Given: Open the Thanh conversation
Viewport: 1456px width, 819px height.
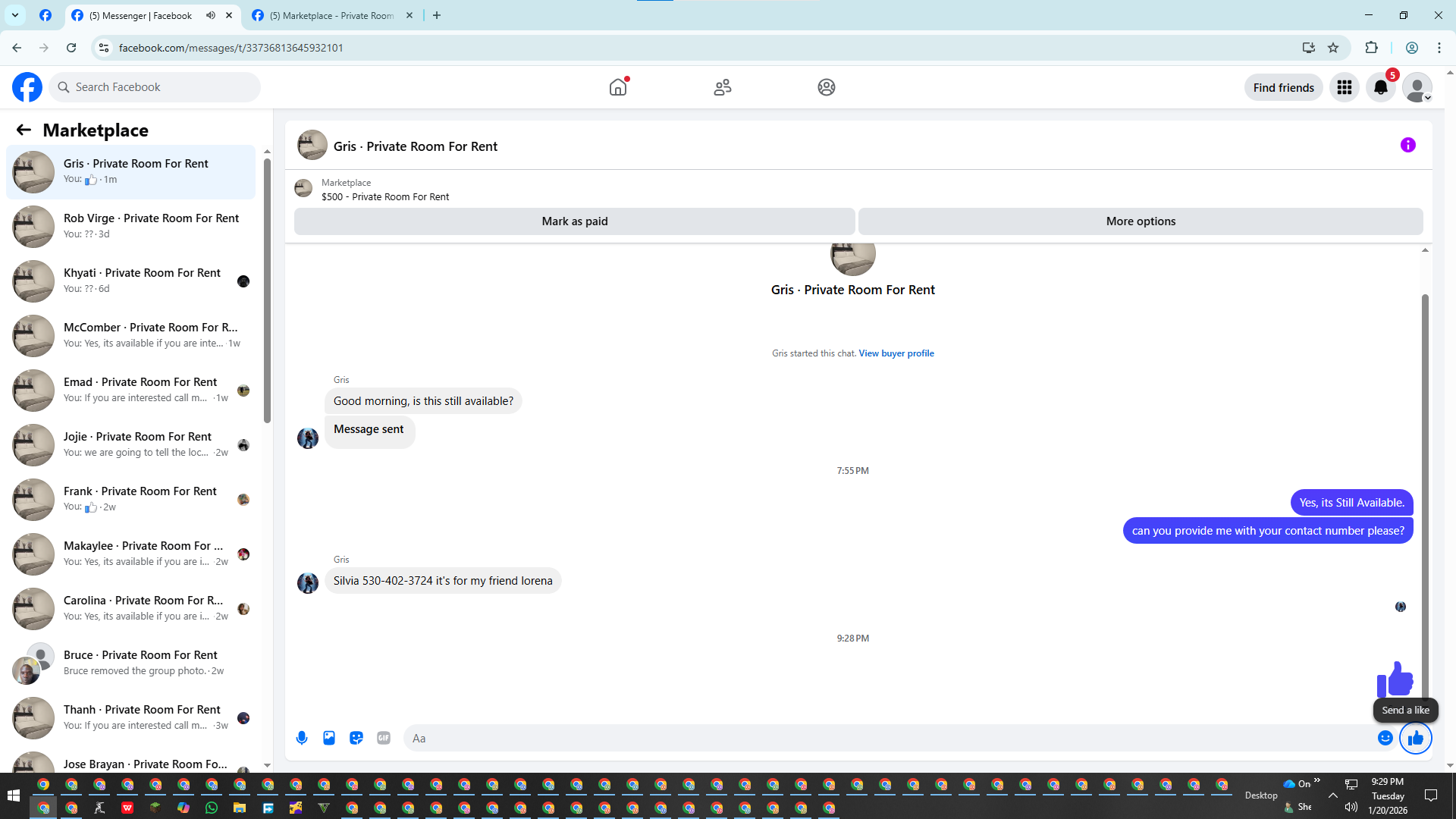Looking at the screenshot, I should 130,717.
